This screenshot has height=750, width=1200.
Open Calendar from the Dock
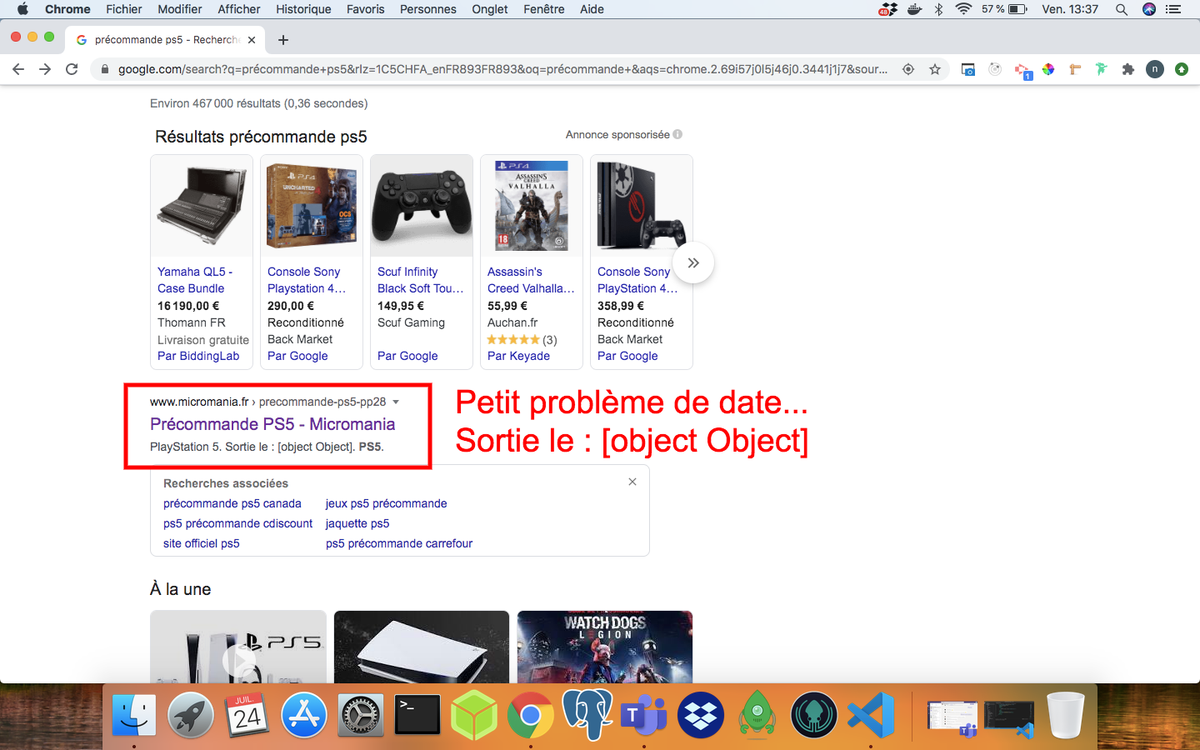point(247,714)
